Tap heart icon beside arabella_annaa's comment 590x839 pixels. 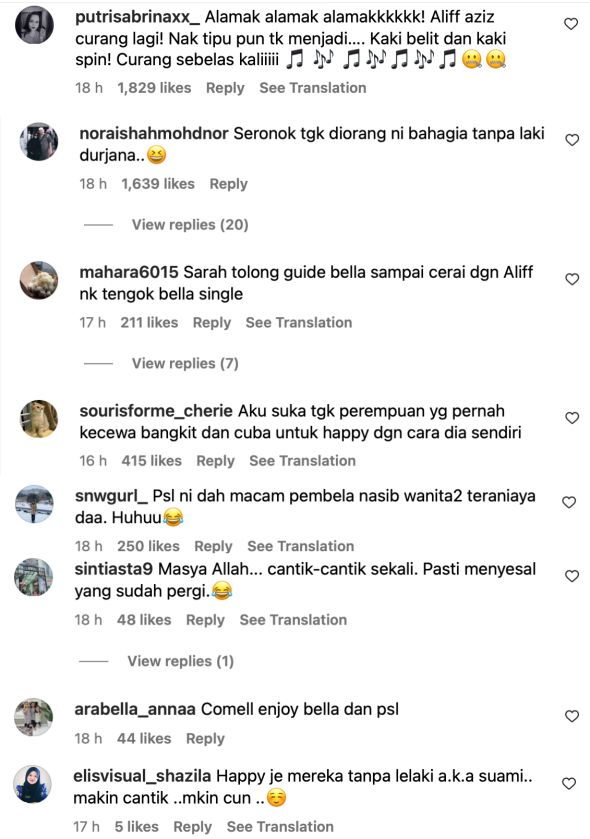[572, 716]
